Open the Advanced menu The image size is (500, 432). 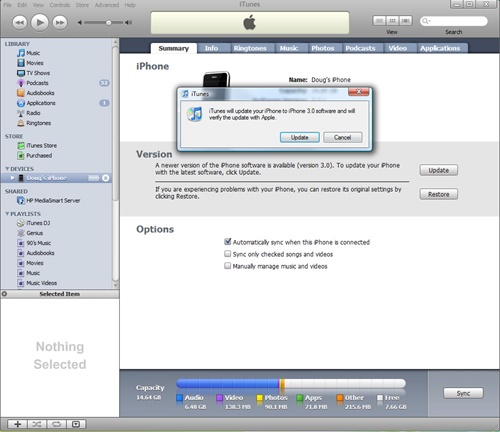pyautogui.click(x=107, y=5)
